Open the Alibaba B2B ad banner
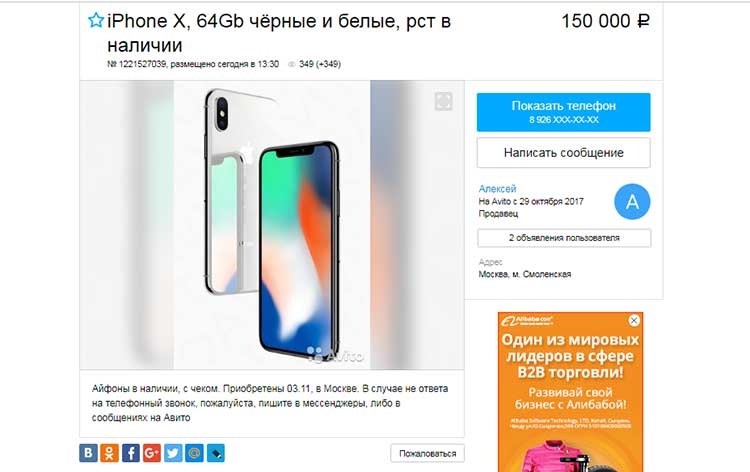 [570, 392]
